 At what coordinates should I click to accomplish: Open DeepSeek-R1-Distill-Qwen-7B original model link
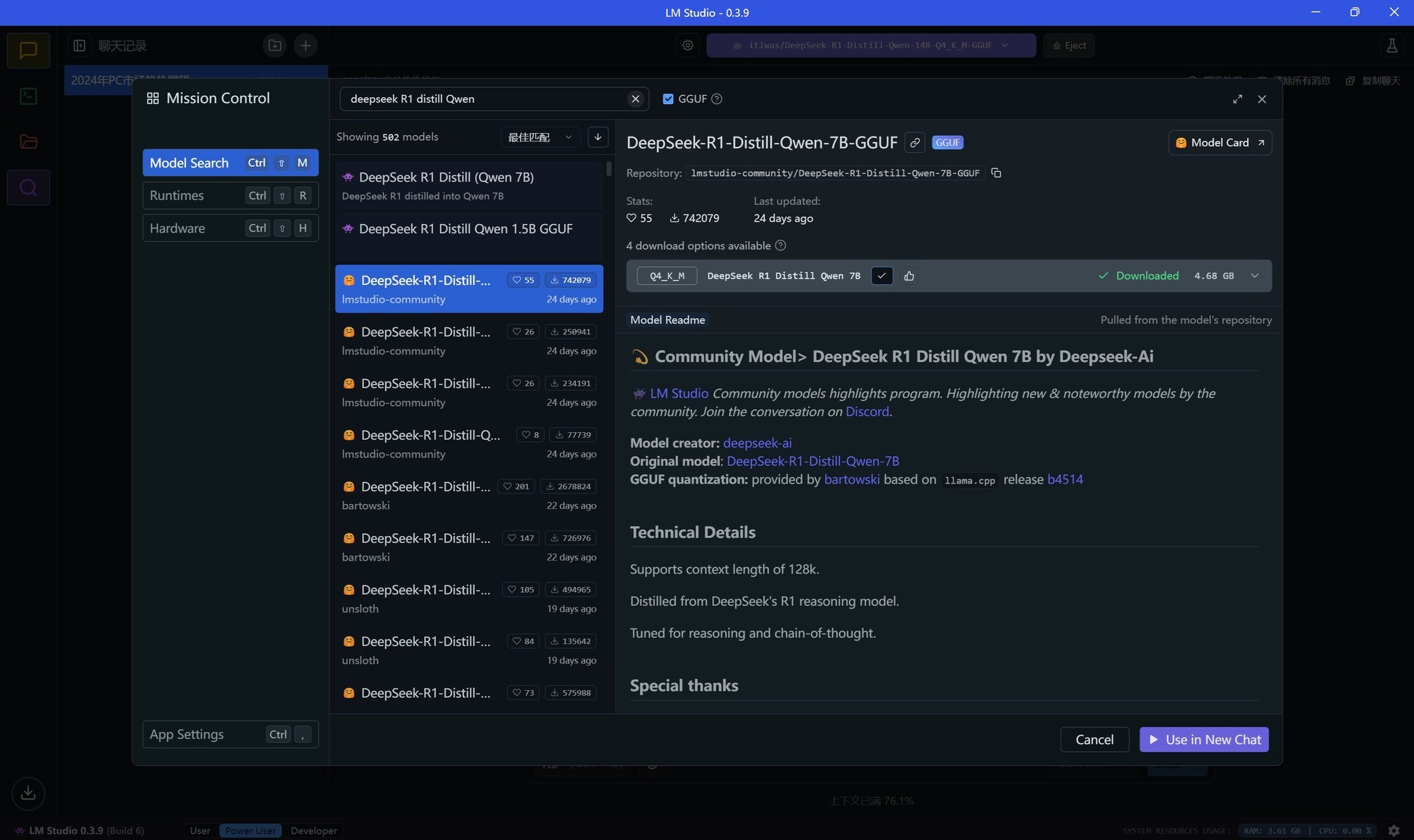813,461
